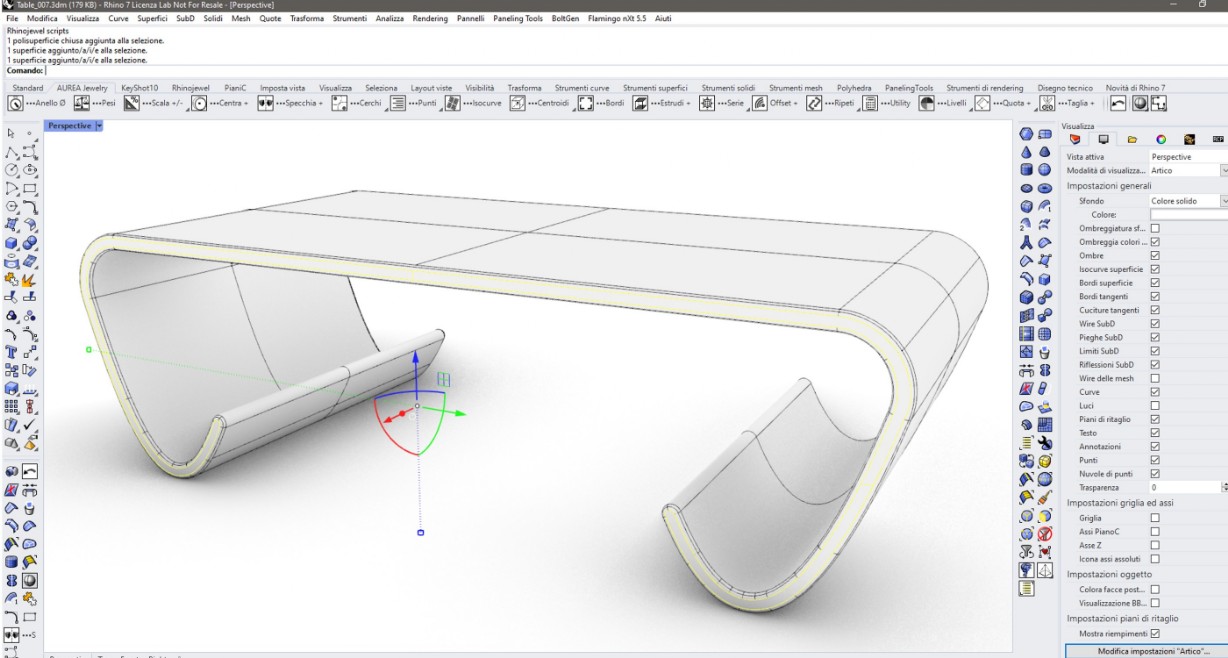Open the Cerchi circles tool icon
The width and height of the screenshot is (1228, 658).
pyautogui.click(x=340, y=103)
